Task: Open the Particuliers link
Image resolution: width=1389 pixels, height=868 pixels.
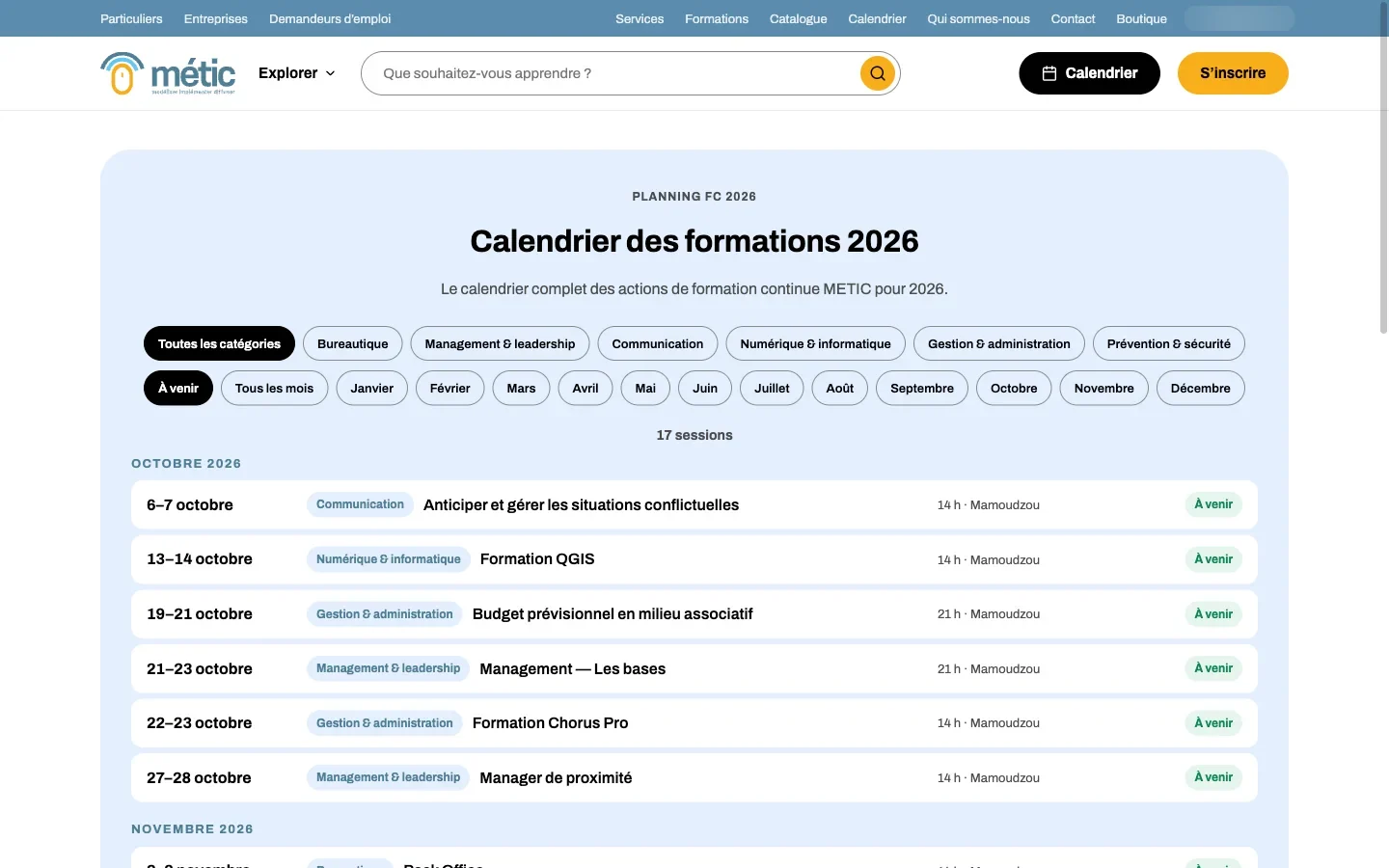Action: coord(131,18)
